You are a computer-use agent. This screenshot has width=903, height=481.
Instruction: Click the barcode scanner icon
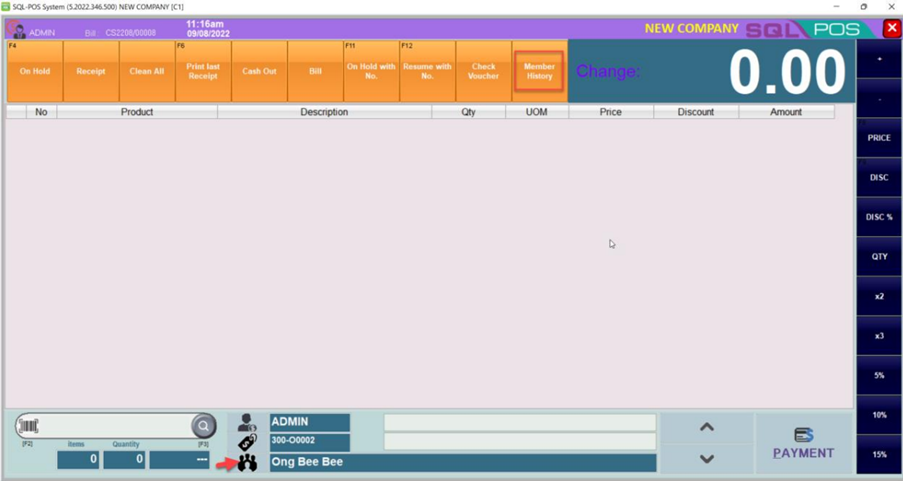pos(28,426)
